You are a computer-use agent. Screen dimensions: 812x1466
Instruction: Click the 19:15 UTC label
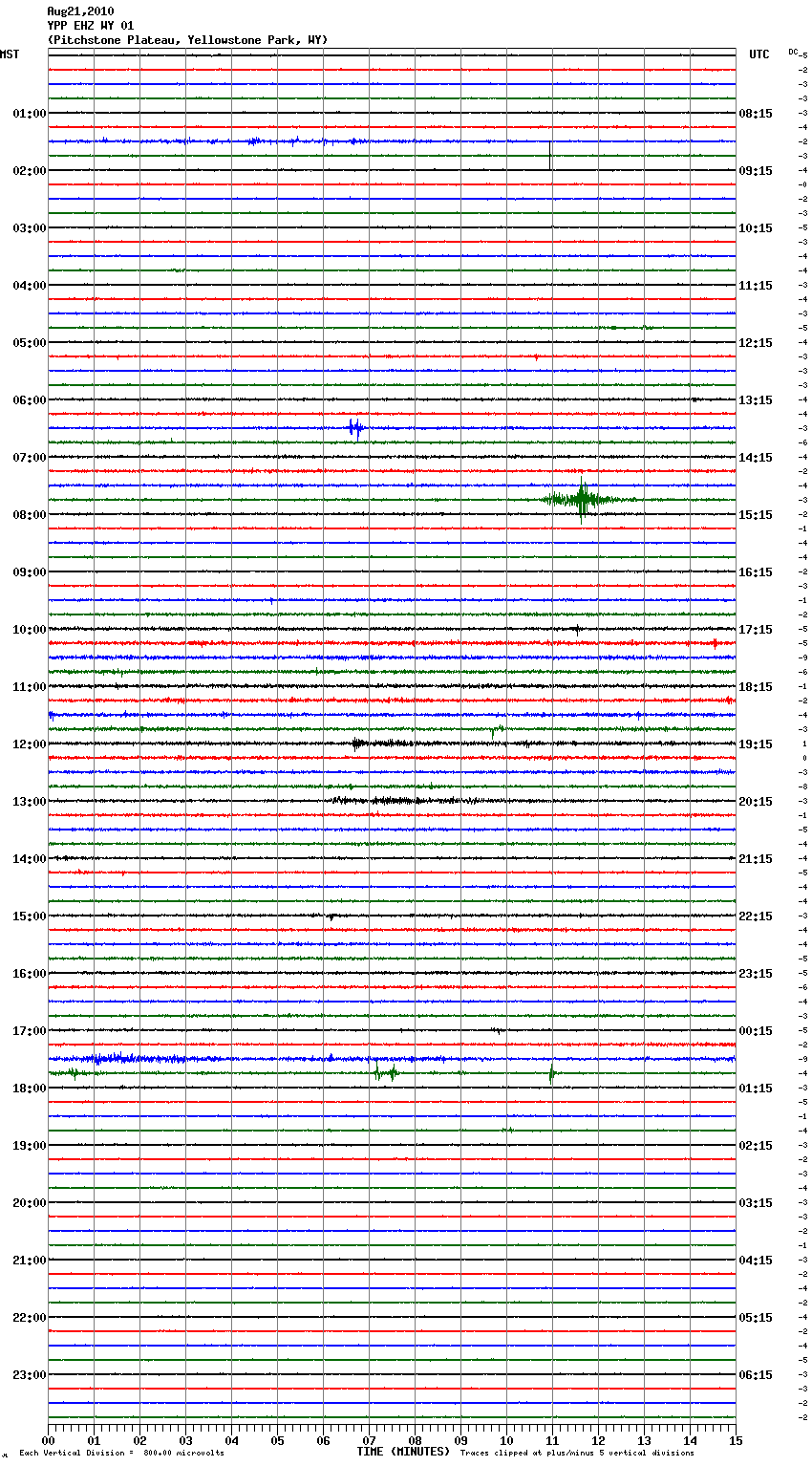756,744
